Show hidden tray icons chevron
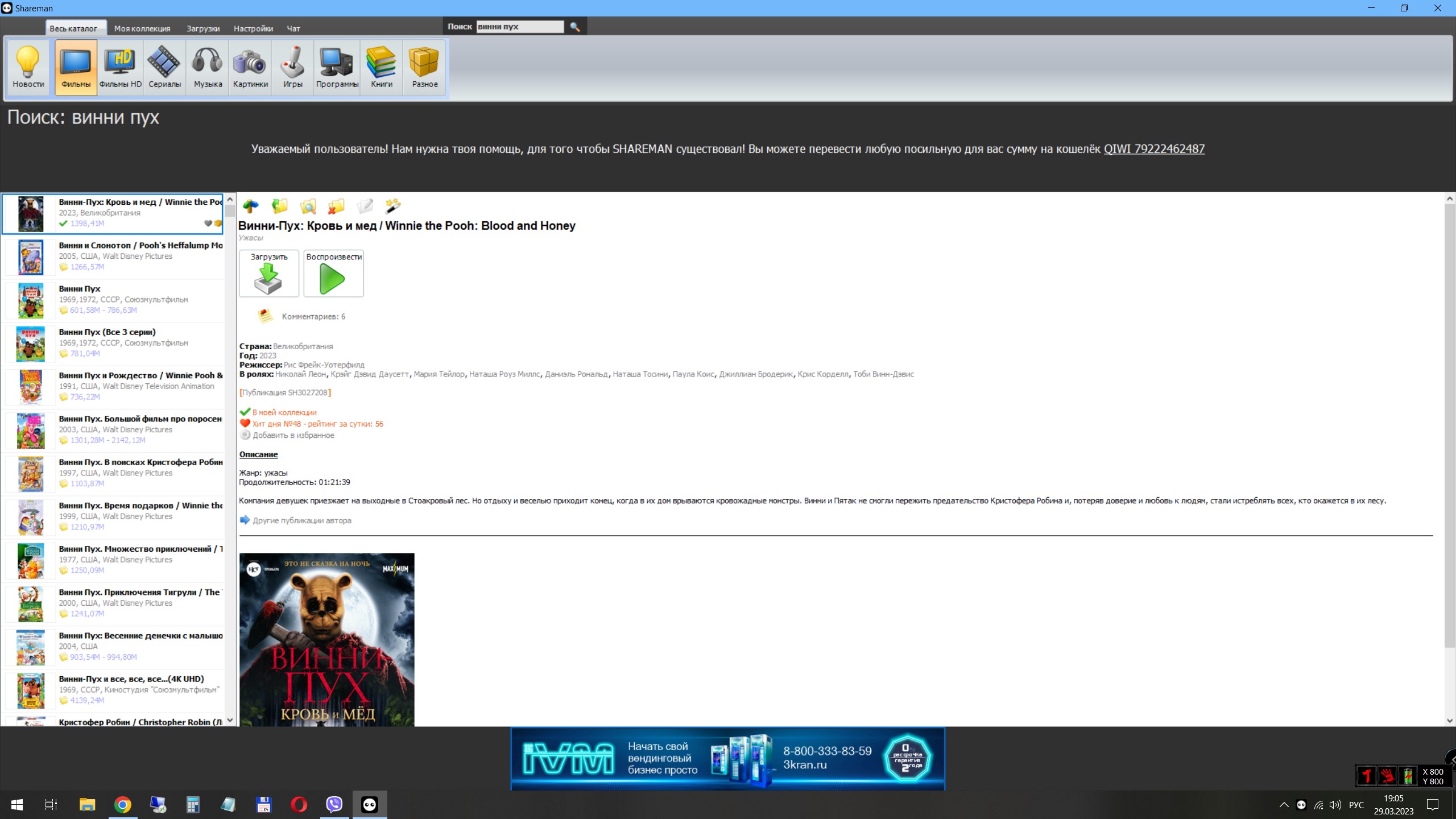Image resolution: width=1456 pixels, height=819 pixels. click(1284, 805)
